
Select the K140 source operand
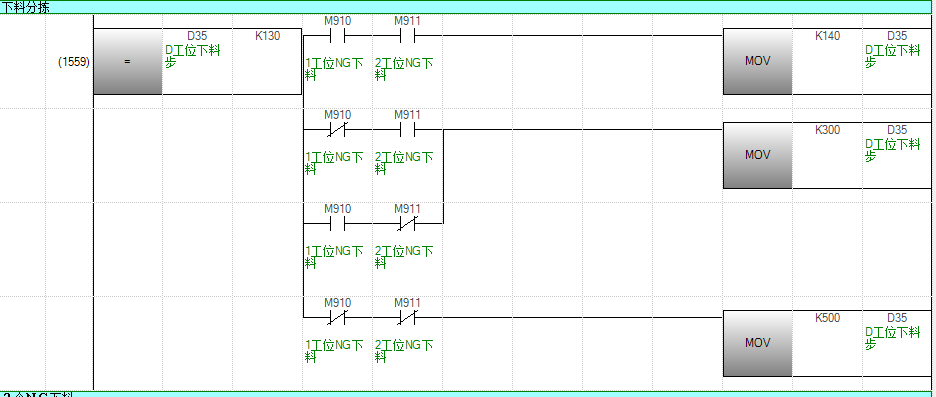[x=827, y=36]
